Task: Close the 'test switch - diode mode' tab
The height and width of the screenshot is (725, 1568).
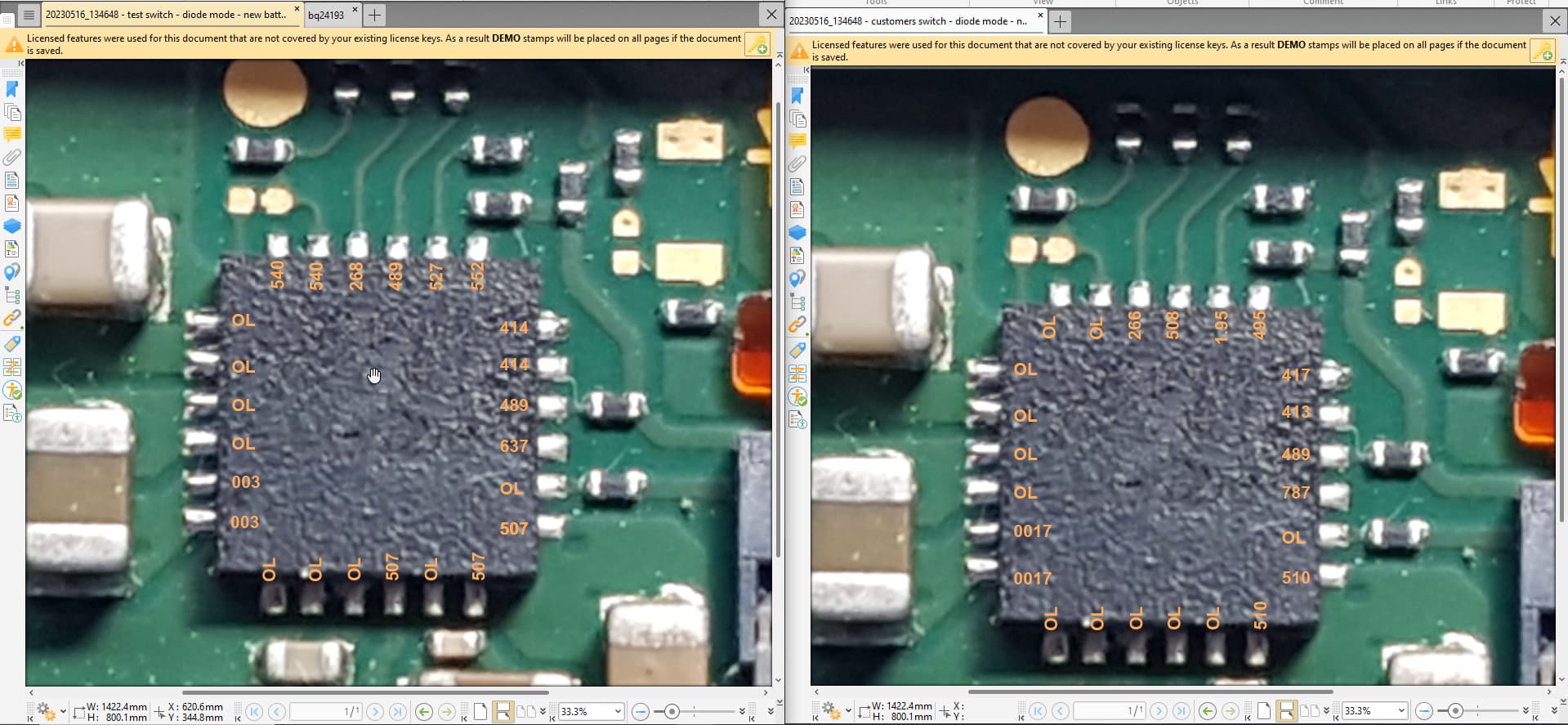Action: pos(297,10)
